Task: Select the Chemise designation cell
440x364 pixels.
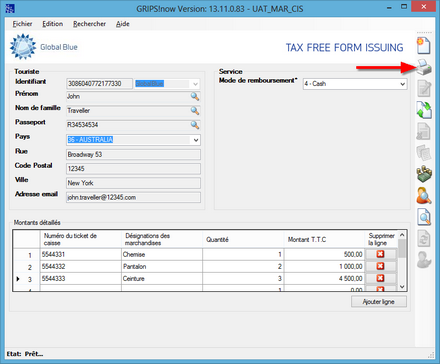Action: [162, 255]
